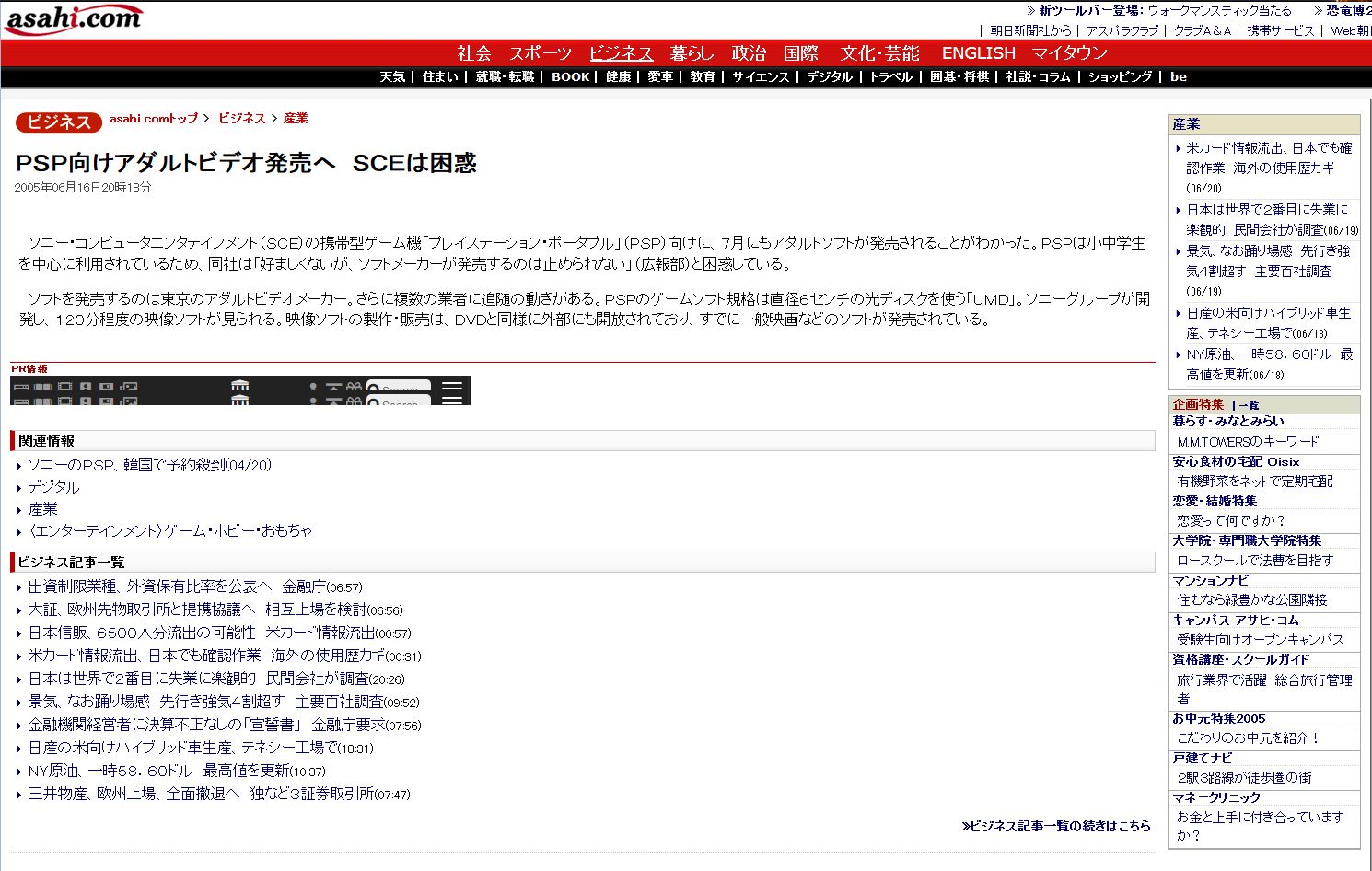Open the アスパラクラブ top link
This screenshot has height=871, width=1372.
(1122, 30)
